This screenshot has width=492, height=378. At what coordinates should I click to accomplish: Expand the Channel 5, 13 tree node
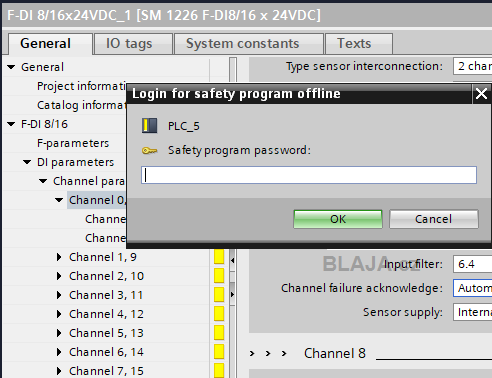tap(59, 333)
